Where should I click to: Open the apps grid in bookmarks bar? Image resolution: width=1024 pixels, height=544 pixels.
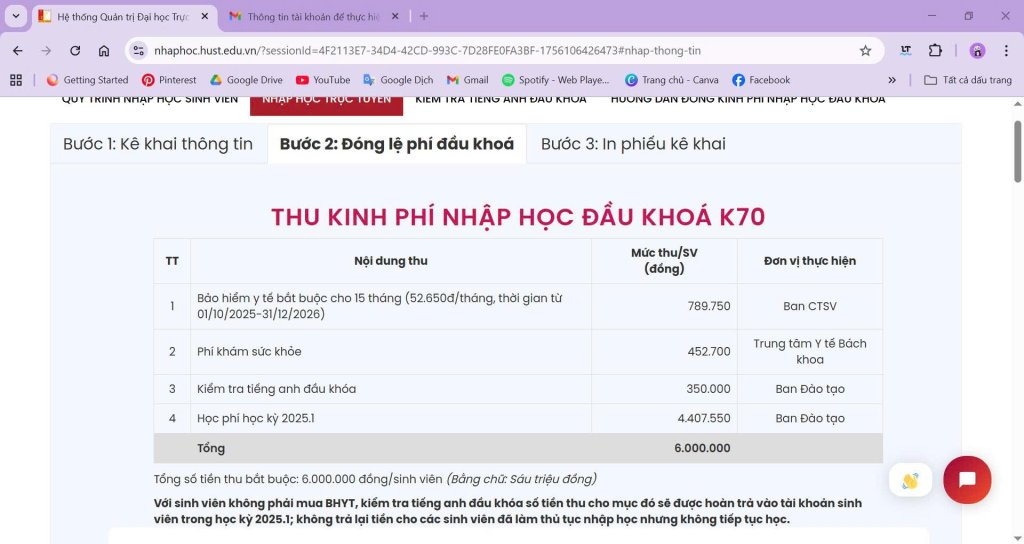(16, 80)
